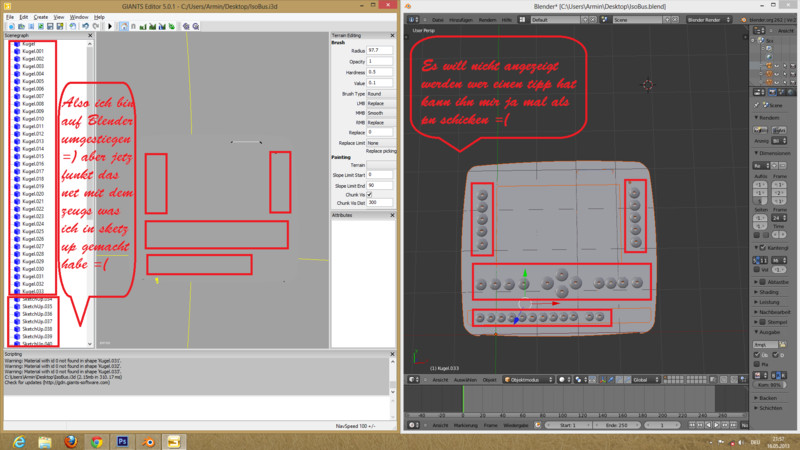Select SketchUp.036 in the Scenegraph tree
This screenshot has height=450, width=800.
coord(37,314)
